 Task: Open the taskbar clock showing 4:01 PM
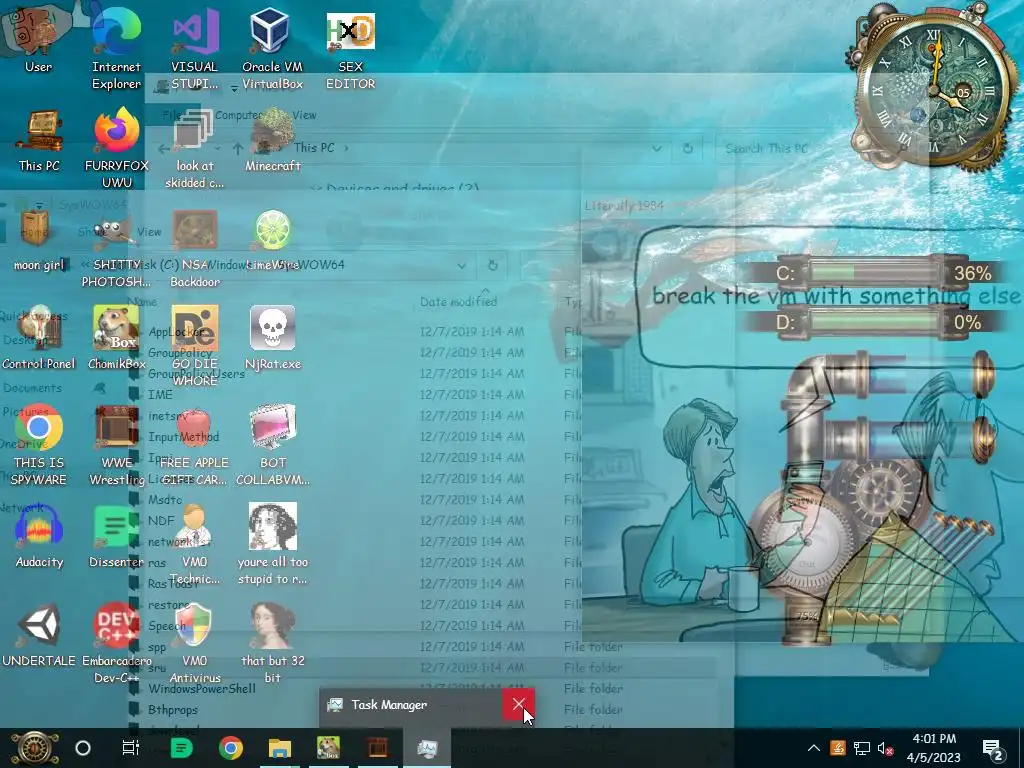[934, 748]
